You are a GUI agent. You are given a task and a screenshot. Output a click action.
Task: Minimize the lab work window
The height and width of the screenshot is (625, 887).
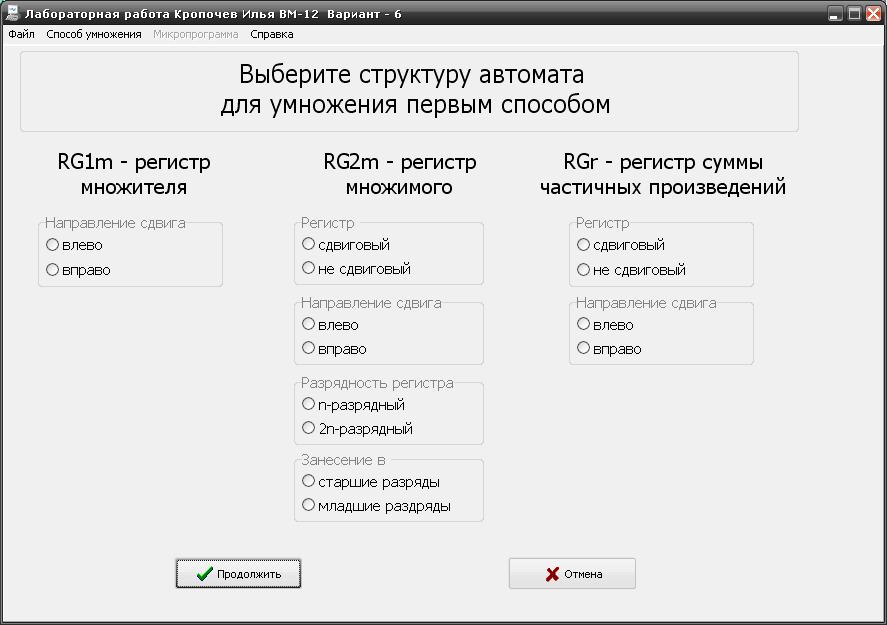click(834, 14)
